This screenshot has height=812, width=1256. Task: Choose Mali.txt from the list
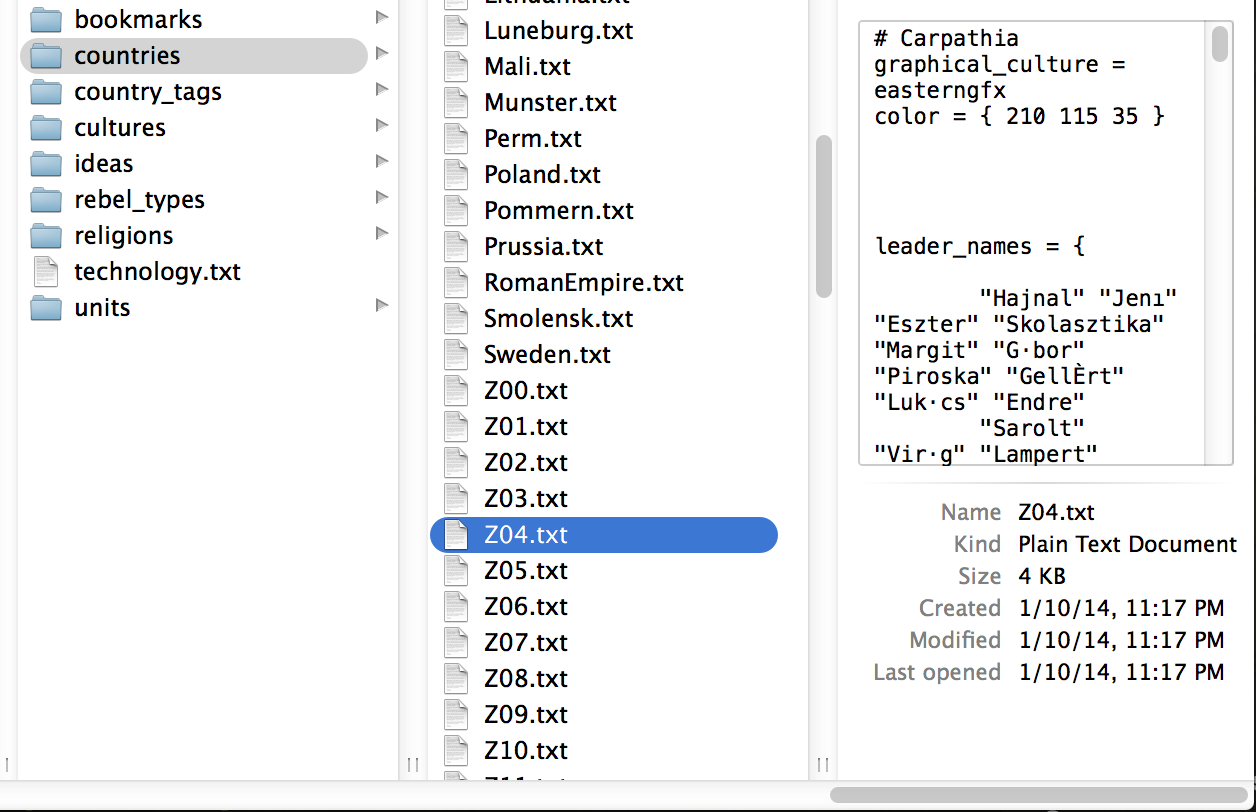[527, 67]
